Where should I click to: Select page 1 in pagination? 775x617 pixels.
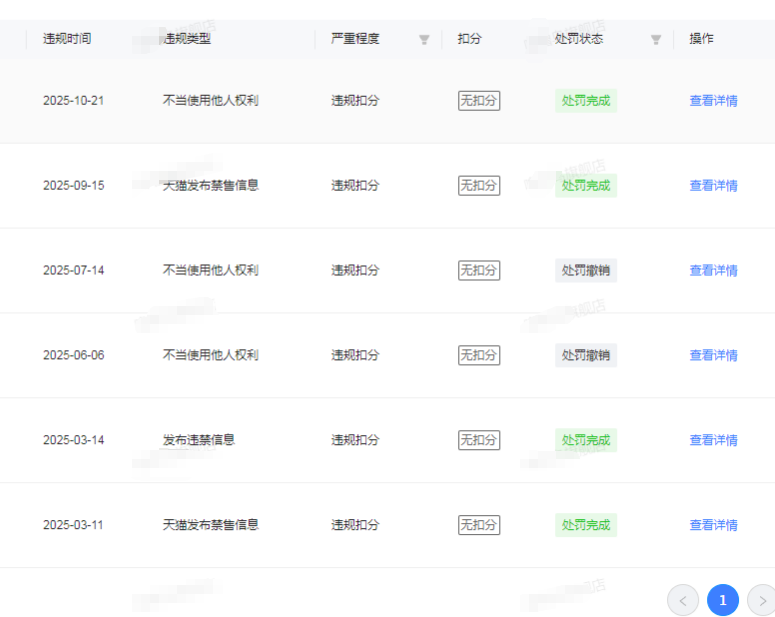coord(723,600)
